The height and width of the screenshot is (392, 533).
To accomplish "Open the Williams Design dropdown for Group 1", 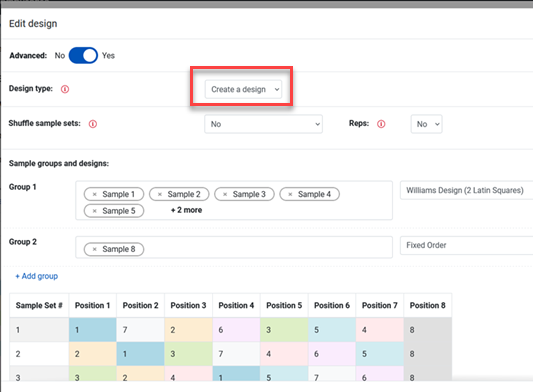I will click(466, 190).
